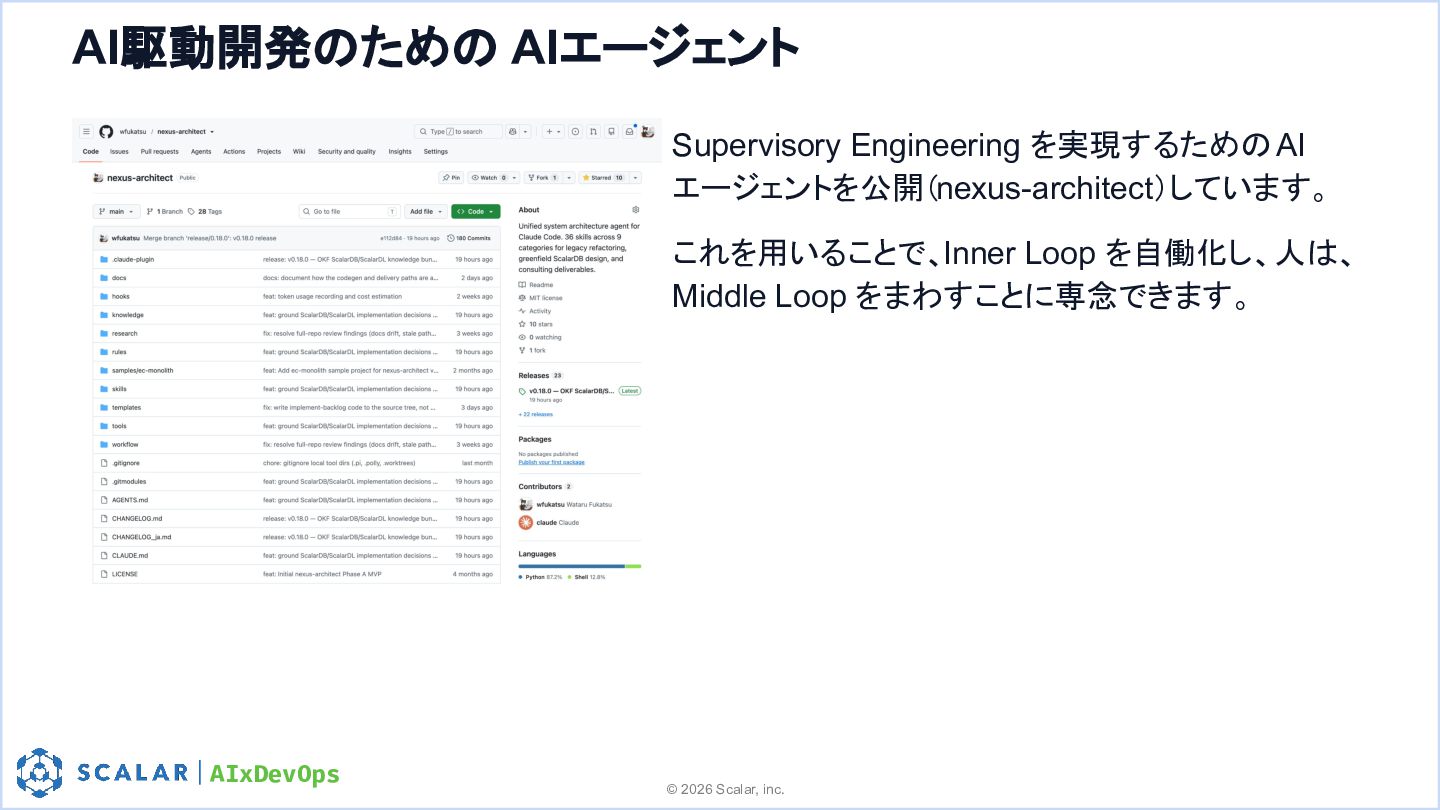1440x810 pixels.
Task: Open the repositories icon in GitHub header
Action: click(611, 131)
